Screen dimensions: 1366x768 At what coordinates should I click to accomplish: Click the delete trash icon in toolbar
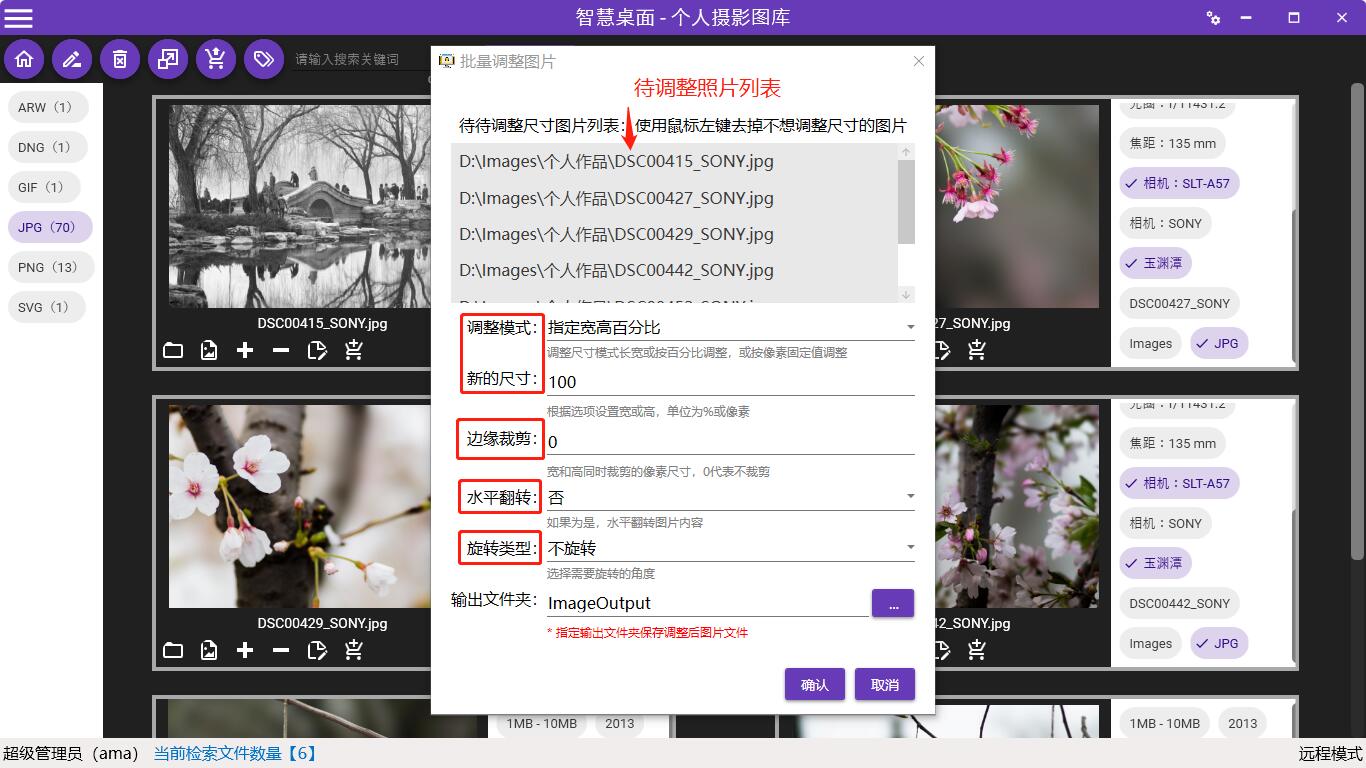(120, 60)
